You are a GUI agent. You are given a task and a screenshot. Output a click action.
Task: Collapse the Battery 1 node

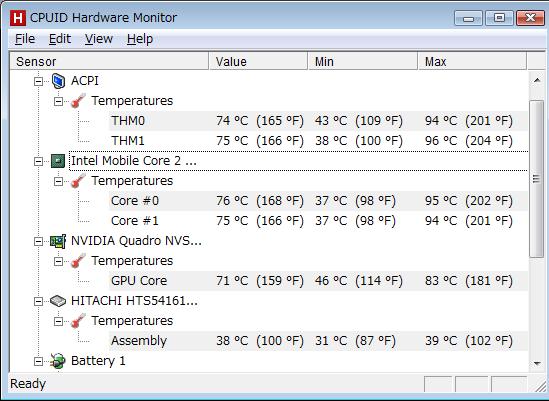pyautogui.click(x=39, y=361)
